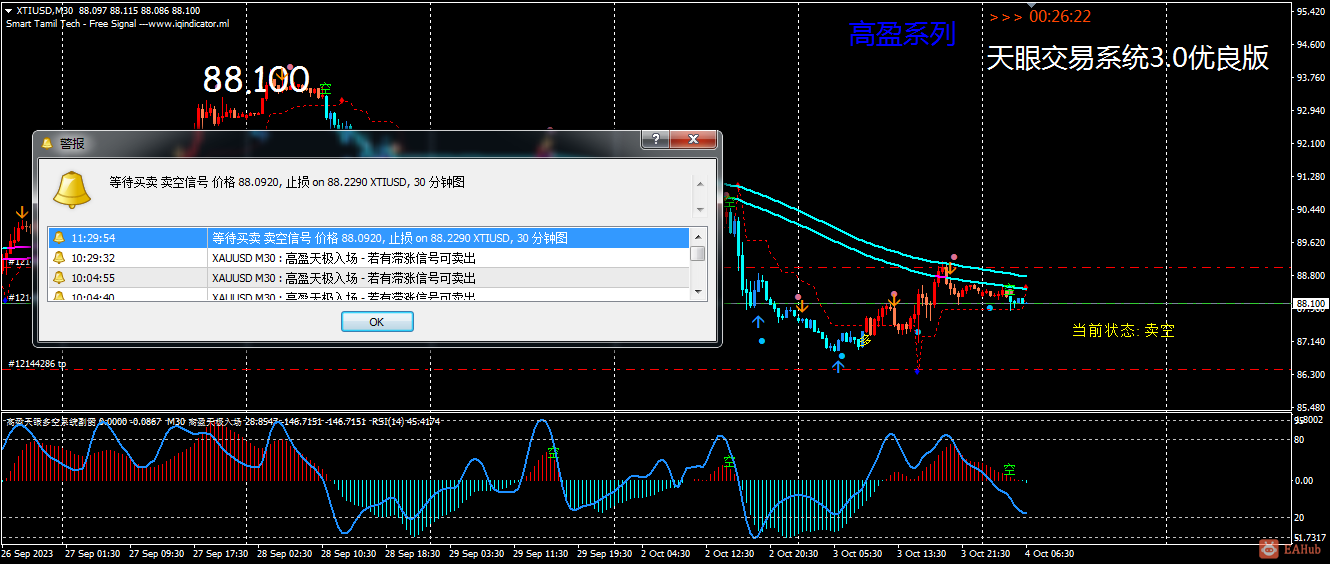Click the up arrow of the alert list scrollbar

(x=698, y=235)
